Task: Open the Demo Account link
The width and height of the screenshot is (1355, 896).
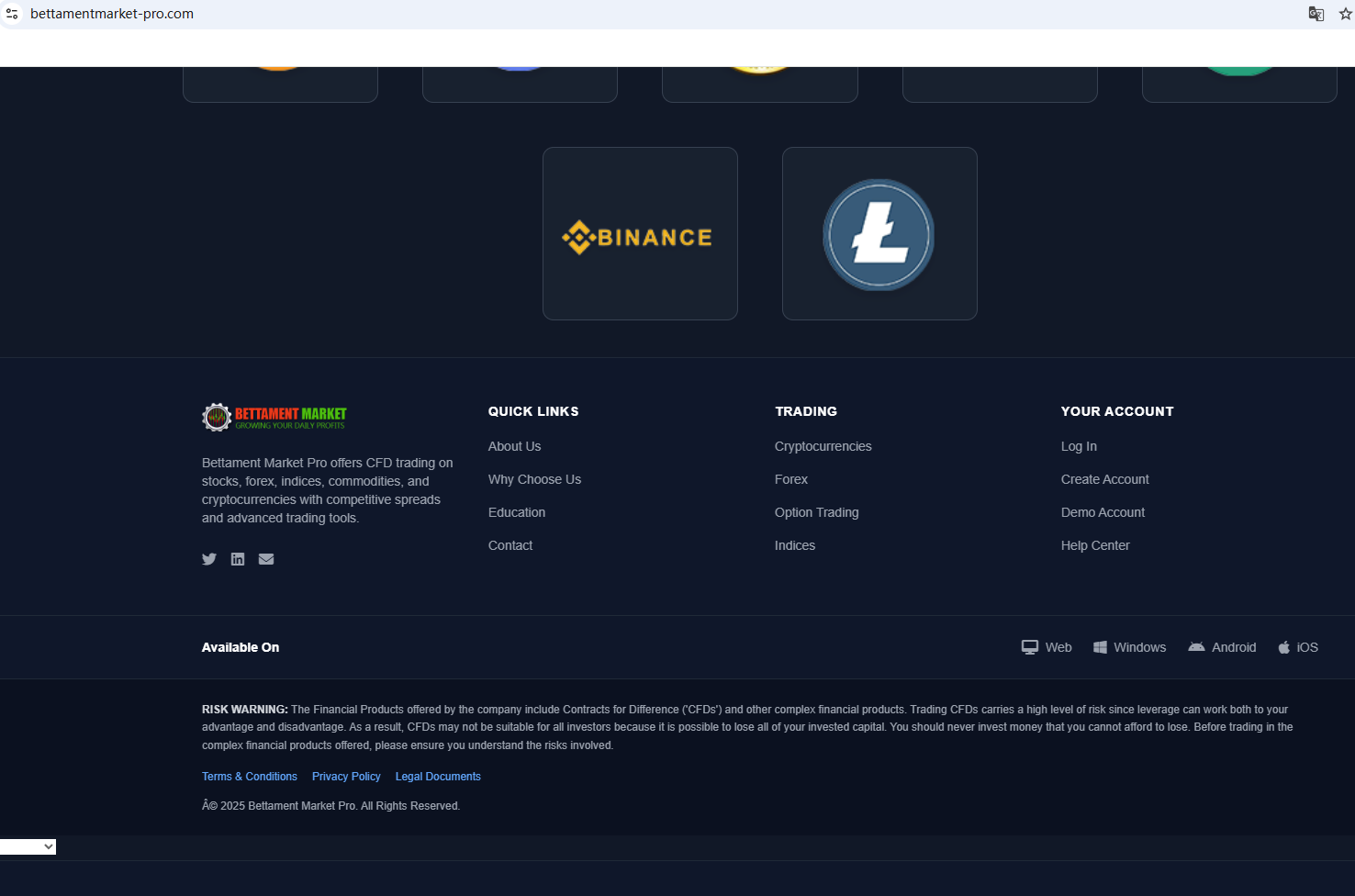Action: coord(1103,512)
